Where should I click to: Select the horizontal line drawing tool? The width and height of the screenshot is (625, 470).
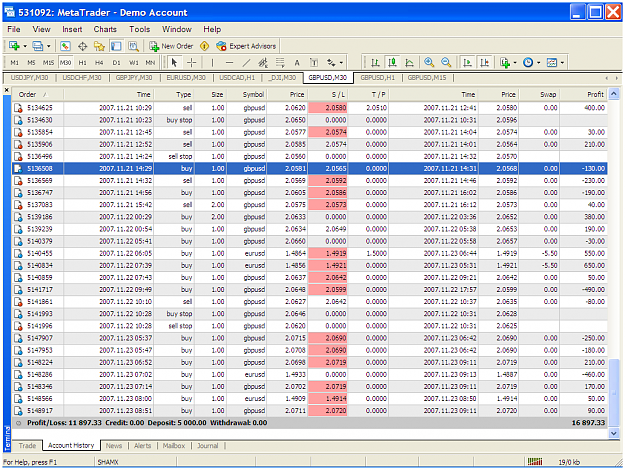[x=229, y=63]
